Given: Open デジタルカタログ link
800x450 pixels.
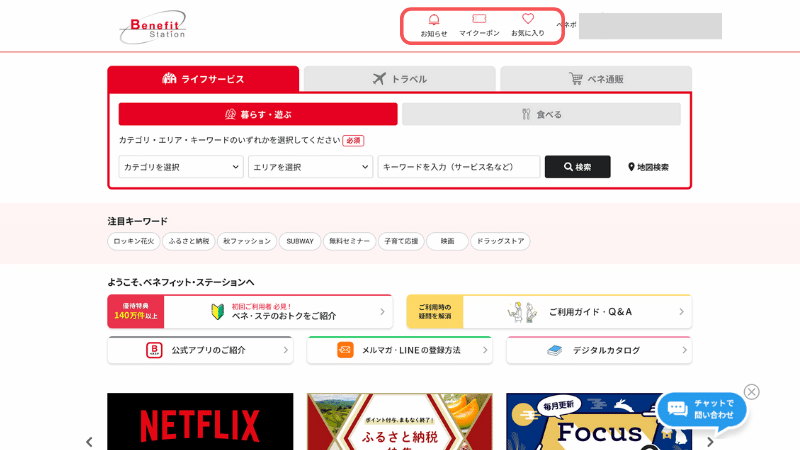Looking at the screenshot, I should click(599, 350).
